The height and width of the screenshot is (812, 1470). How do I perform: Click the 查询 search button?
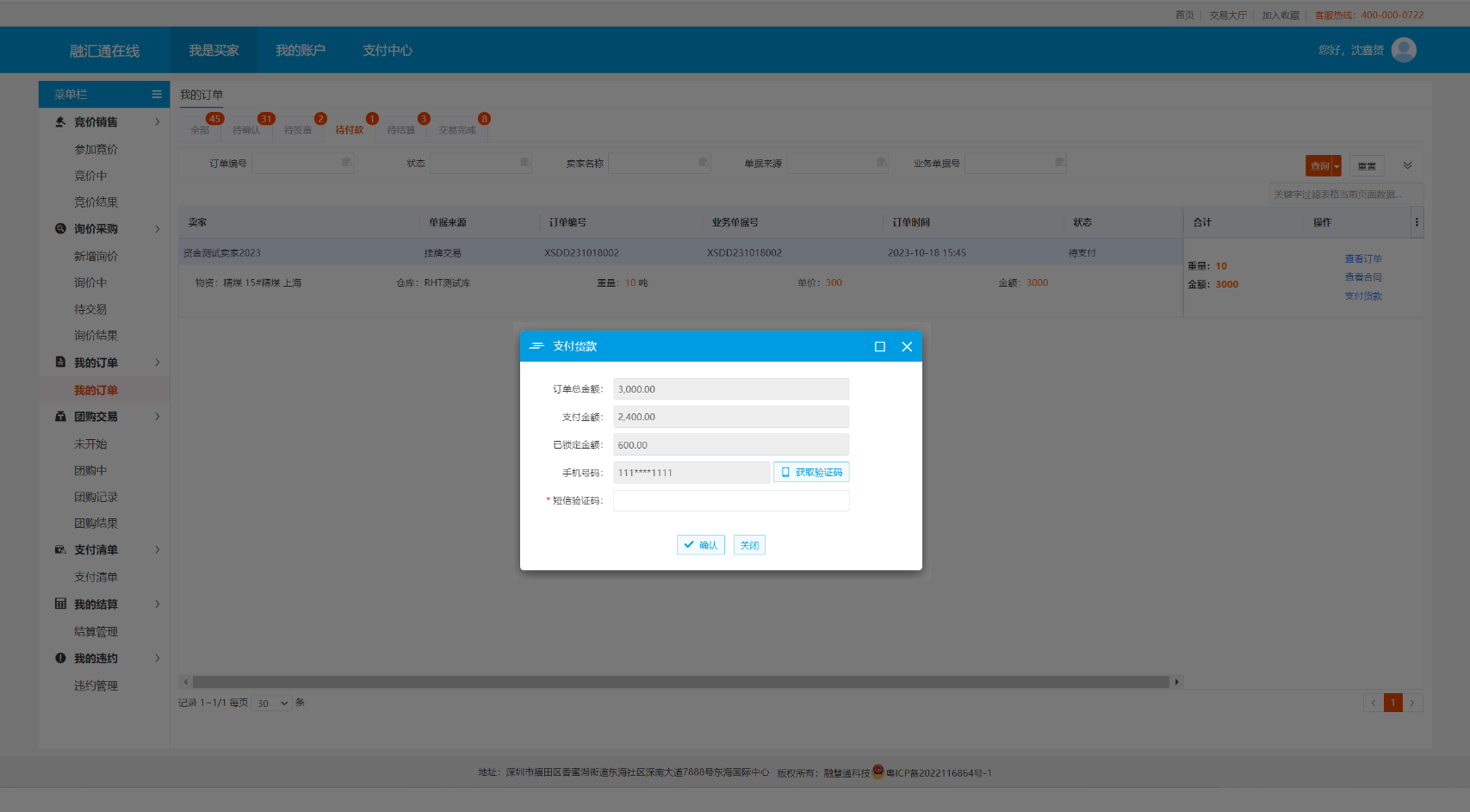tap(1319, 166)
